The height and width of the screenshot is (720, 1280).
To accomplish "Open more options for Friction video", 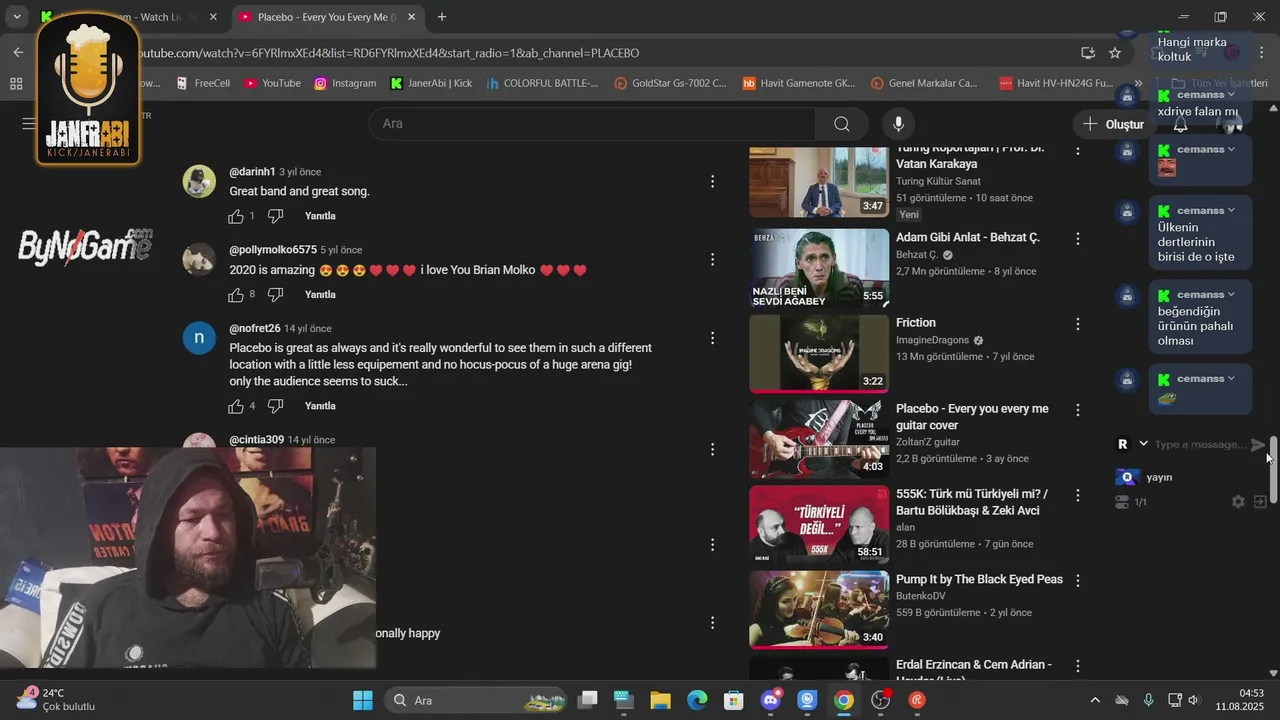I will pyautogui.click(x=1078, y=324).
